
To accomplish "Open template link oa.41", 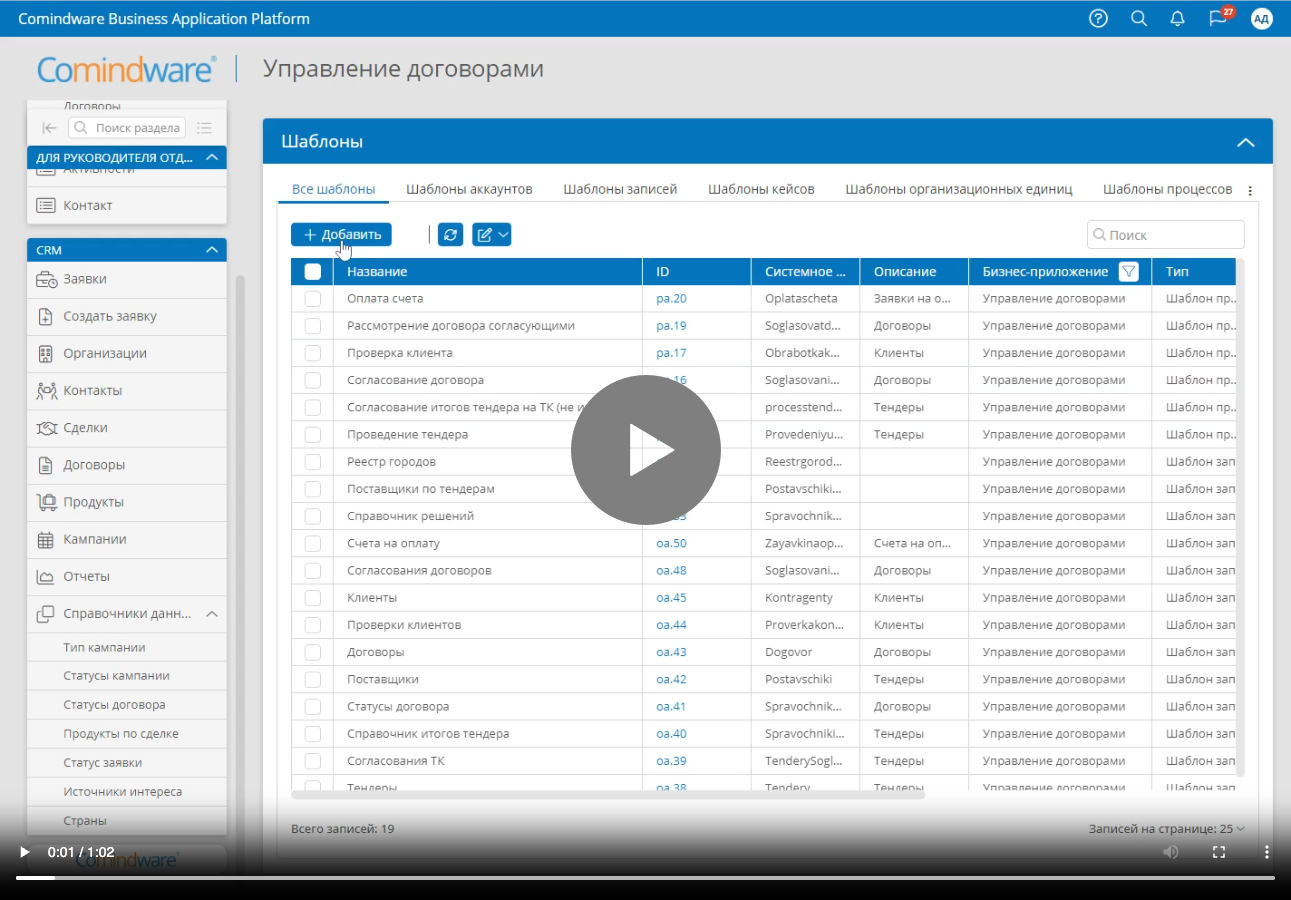I will pyautogui.click(x=671, y=706).
